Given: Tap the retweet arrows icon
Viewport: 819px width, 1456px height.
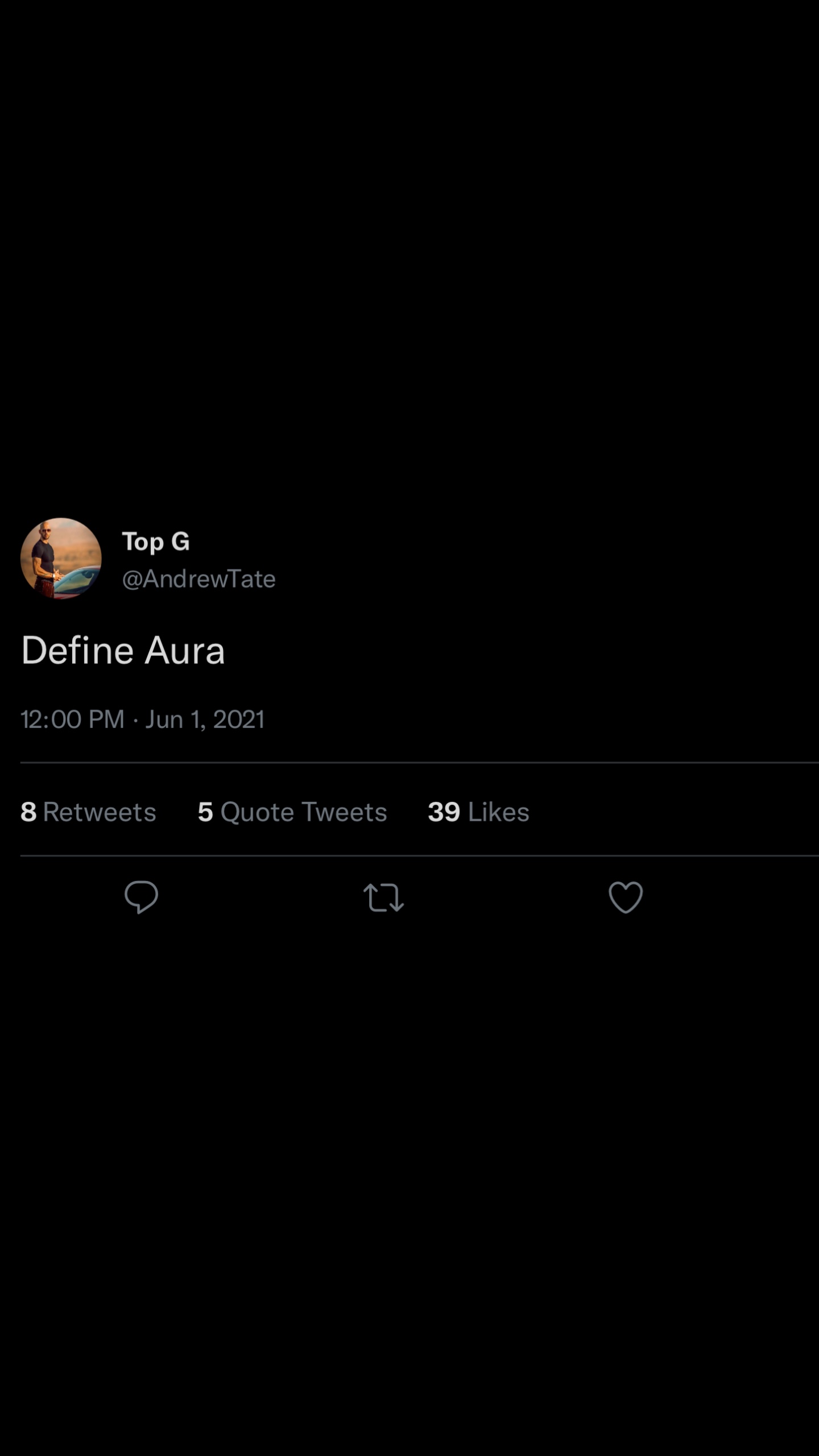Looking at the screenshot, I should (x=383, y=897).
